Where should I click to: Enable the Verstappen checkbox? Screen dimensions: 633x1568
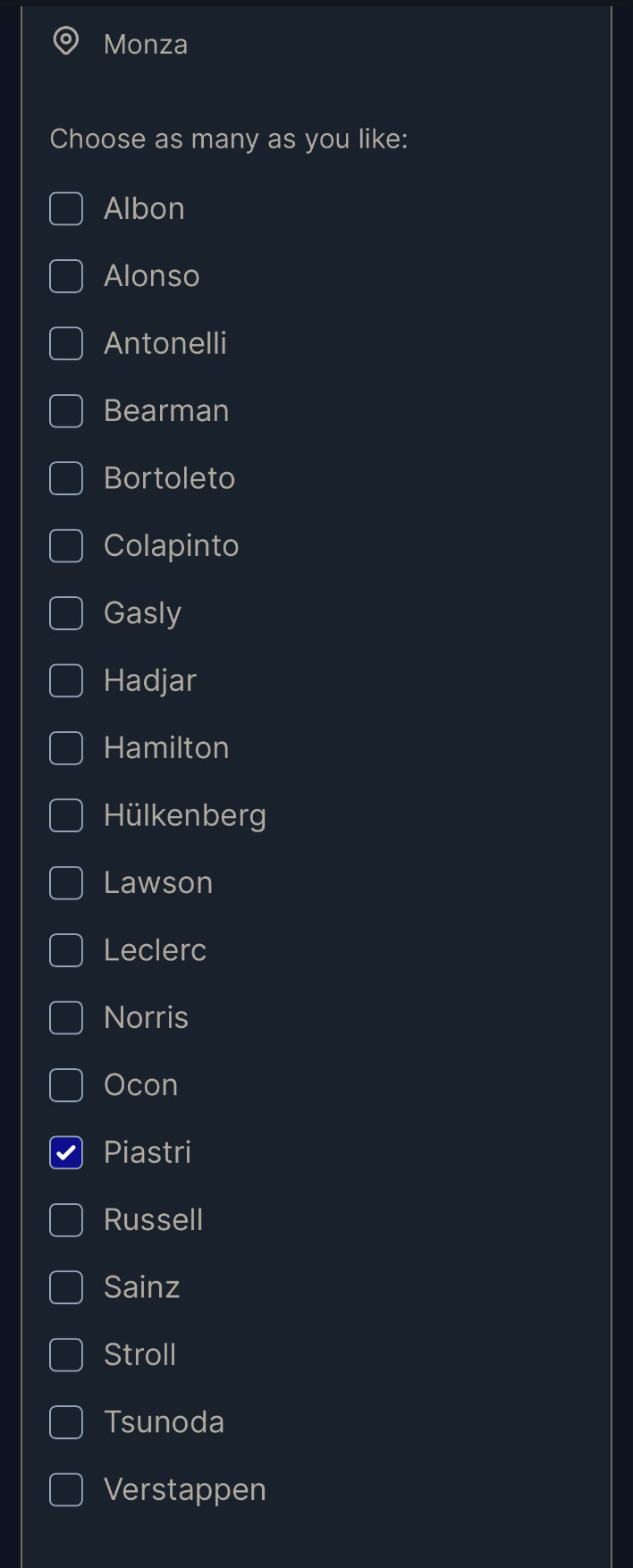(x=66, y=1490)
